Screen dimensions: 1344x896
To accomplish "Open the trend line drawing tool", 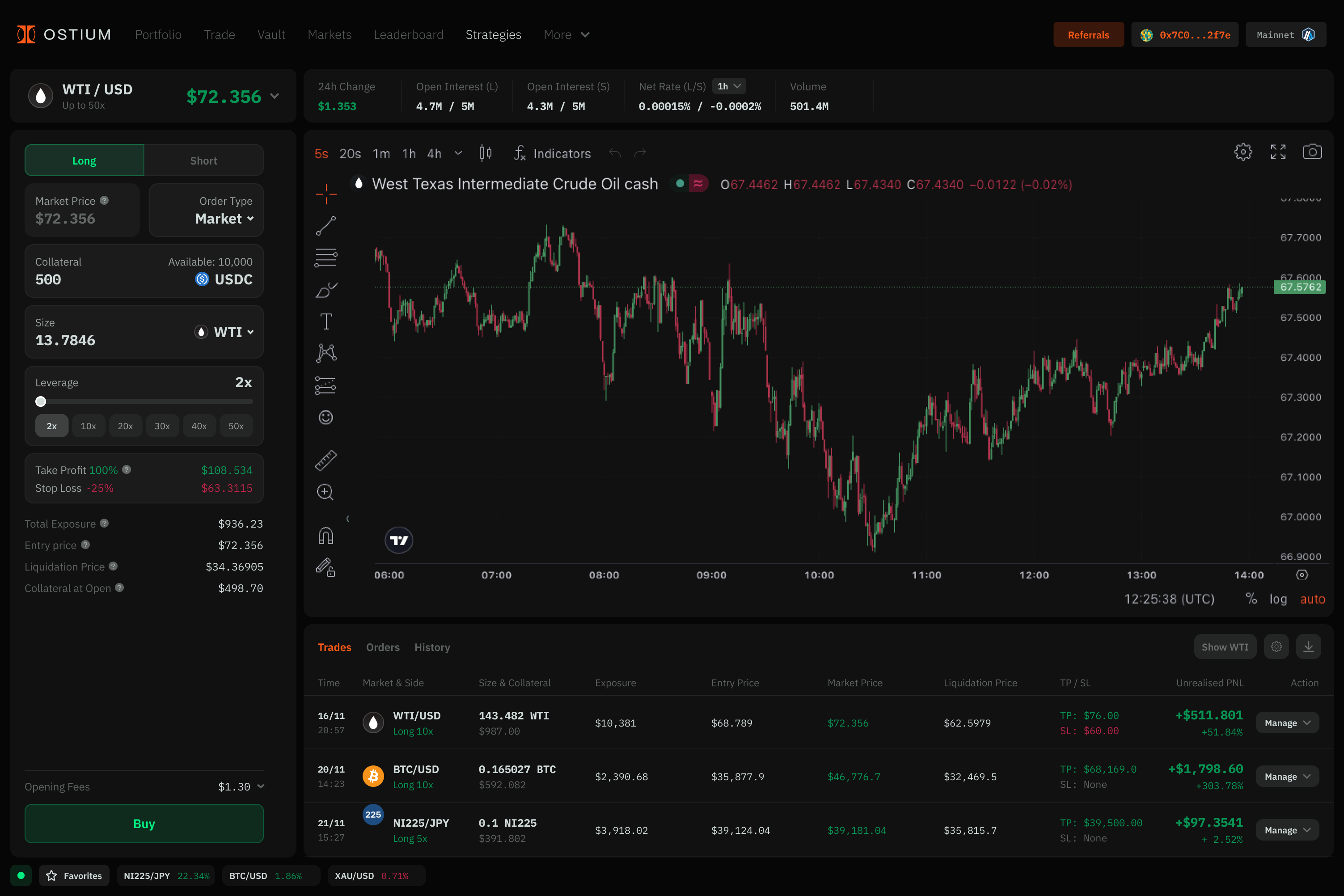I will 325,225.
